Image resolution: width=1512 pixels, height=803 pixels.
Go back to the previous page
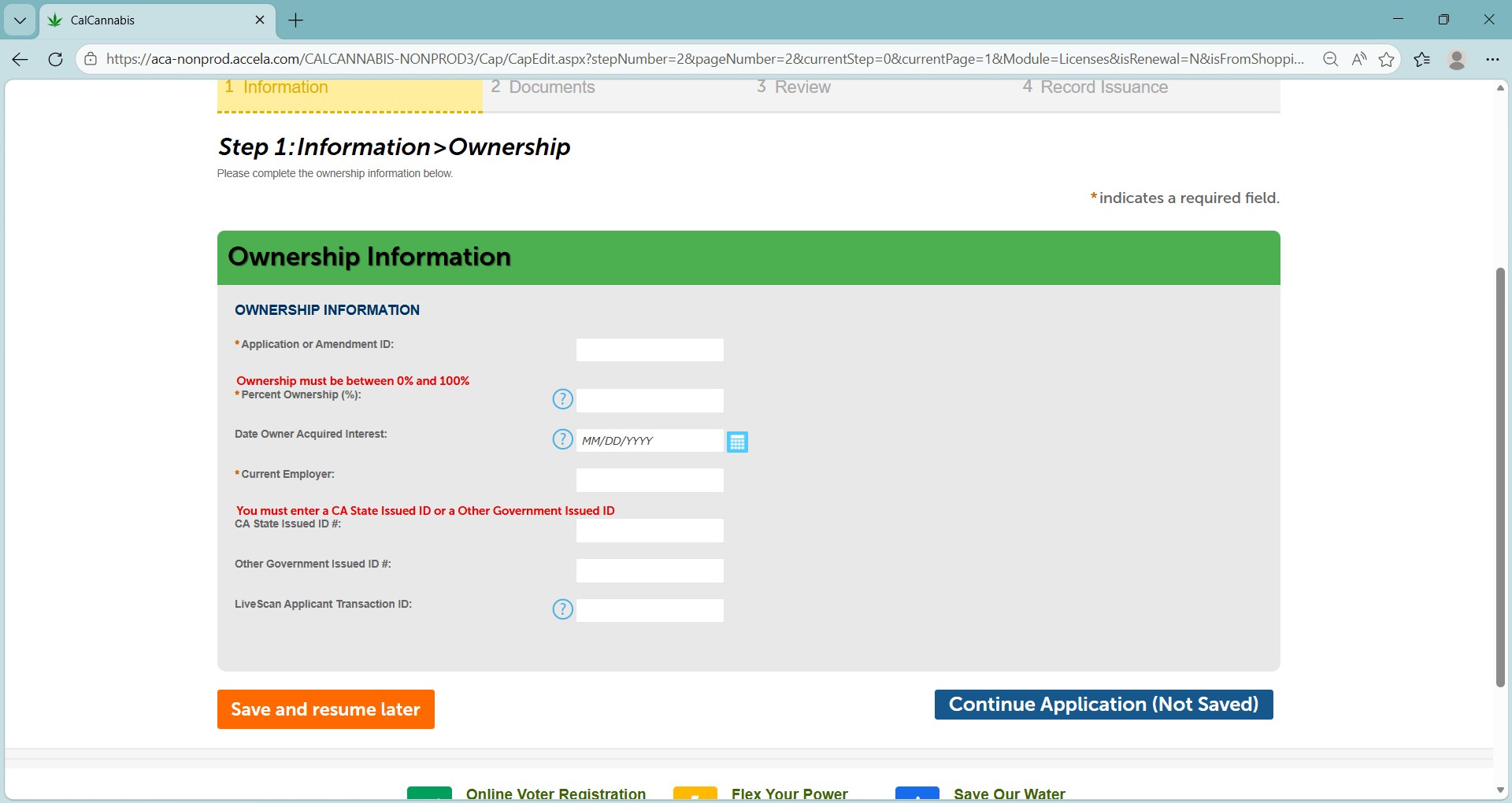[20, 59]
